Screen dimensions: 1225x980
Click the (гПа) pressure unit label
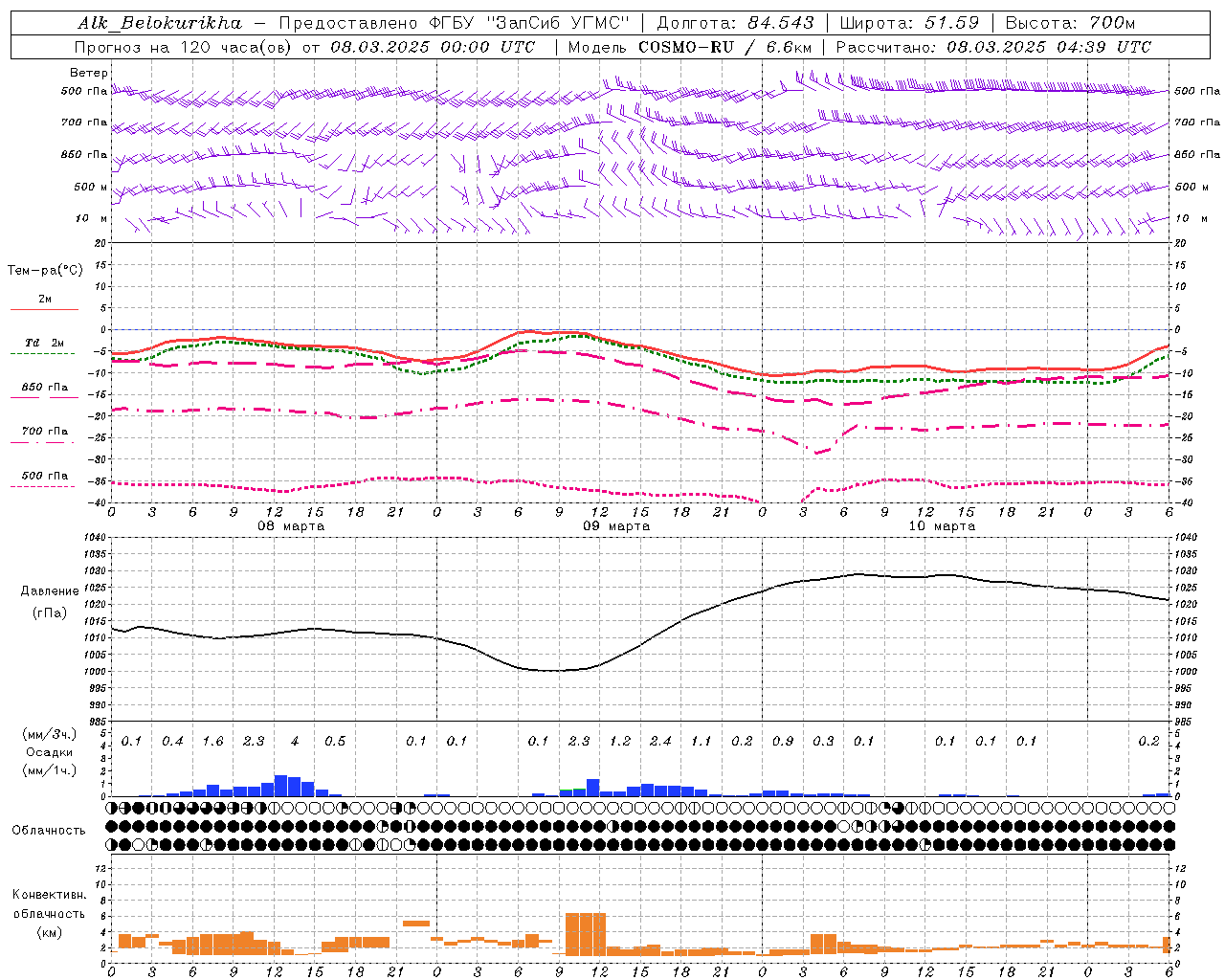tap(50, 612)
